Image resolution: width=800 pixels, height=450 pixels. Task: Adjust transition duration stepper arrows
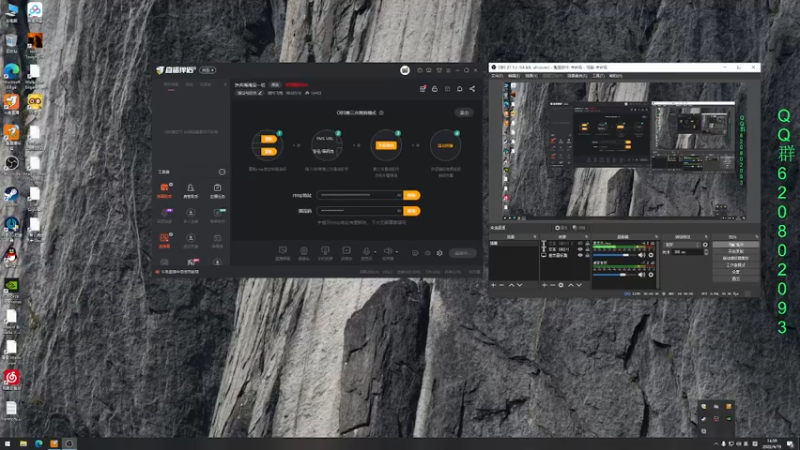point(706,252)
